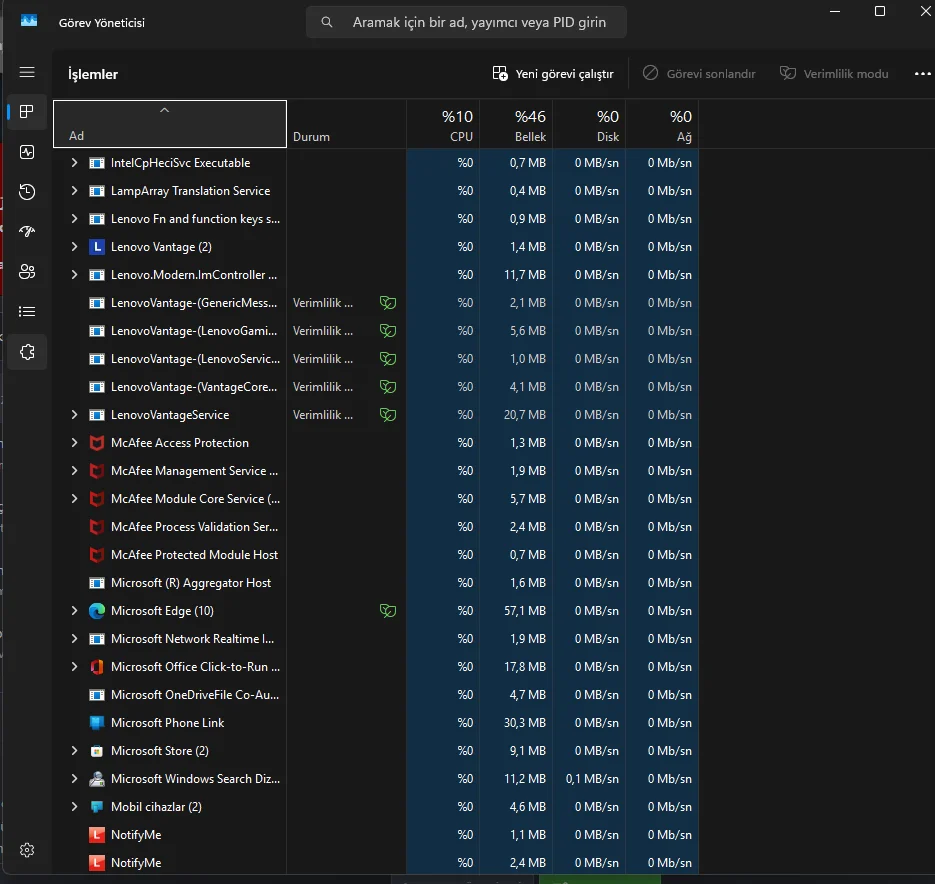Select the Processes sidebar icon
This screenshot has height=884, width=935.
click(27, 112)
